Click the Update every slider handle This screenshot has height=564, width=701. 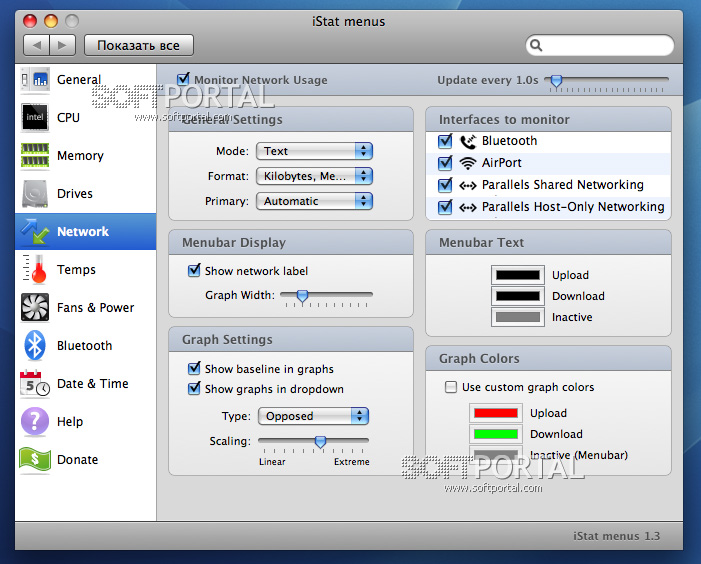[x=556, y=81]
